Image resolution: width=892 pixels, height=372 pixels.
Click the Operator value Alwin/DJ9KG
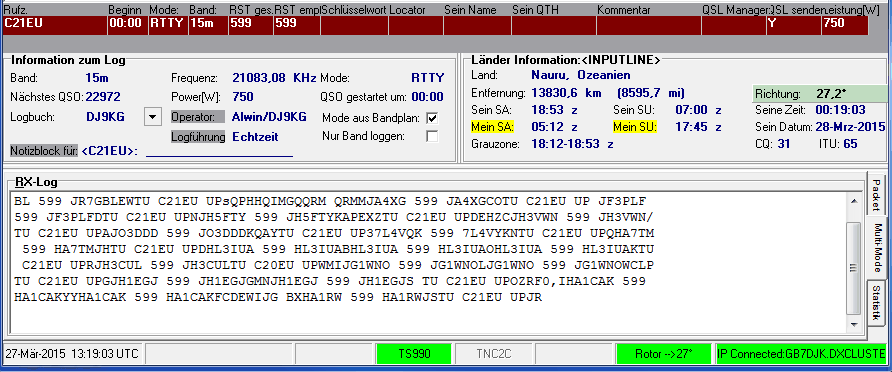tap(269, 117)
